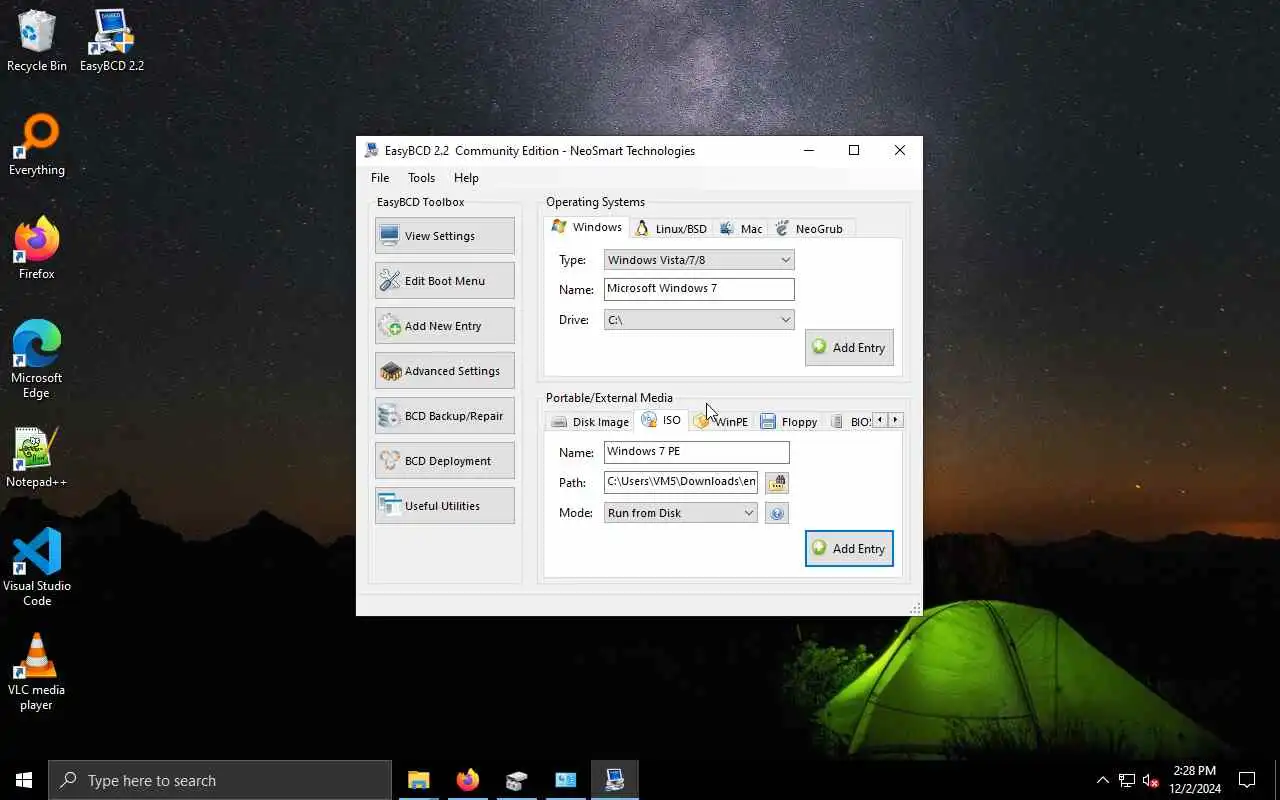Select EasyBCD 2.2 desktop shortcut

112,42
